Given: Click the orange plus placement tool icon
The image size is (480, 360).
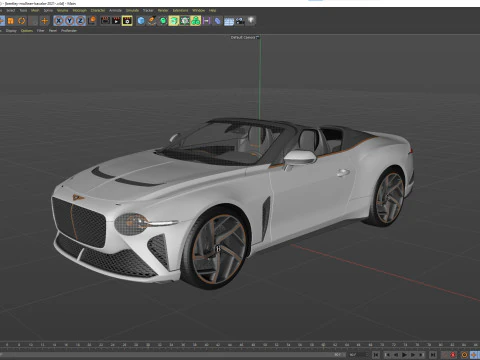Looking at the screenshot, I should point(44,21).
